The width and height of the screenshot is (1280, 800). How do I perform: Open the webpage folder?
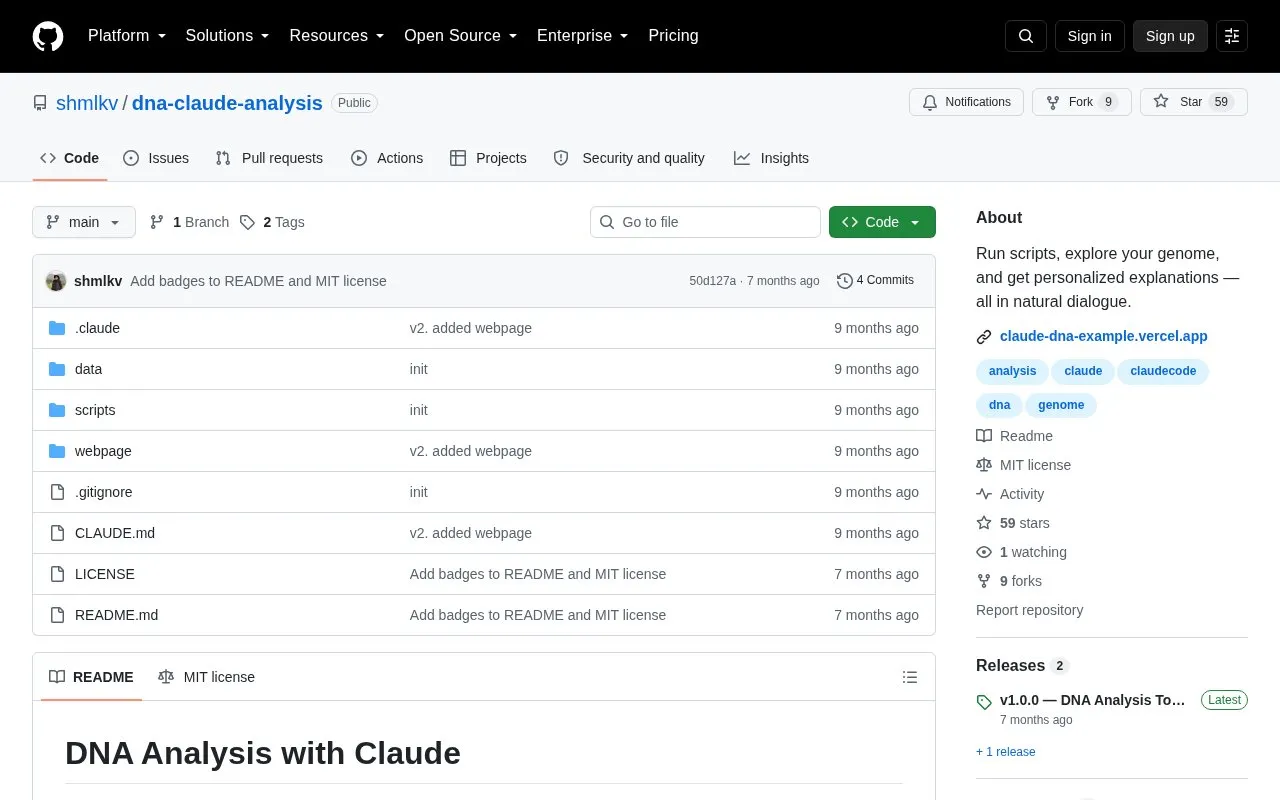click(103, 451)
